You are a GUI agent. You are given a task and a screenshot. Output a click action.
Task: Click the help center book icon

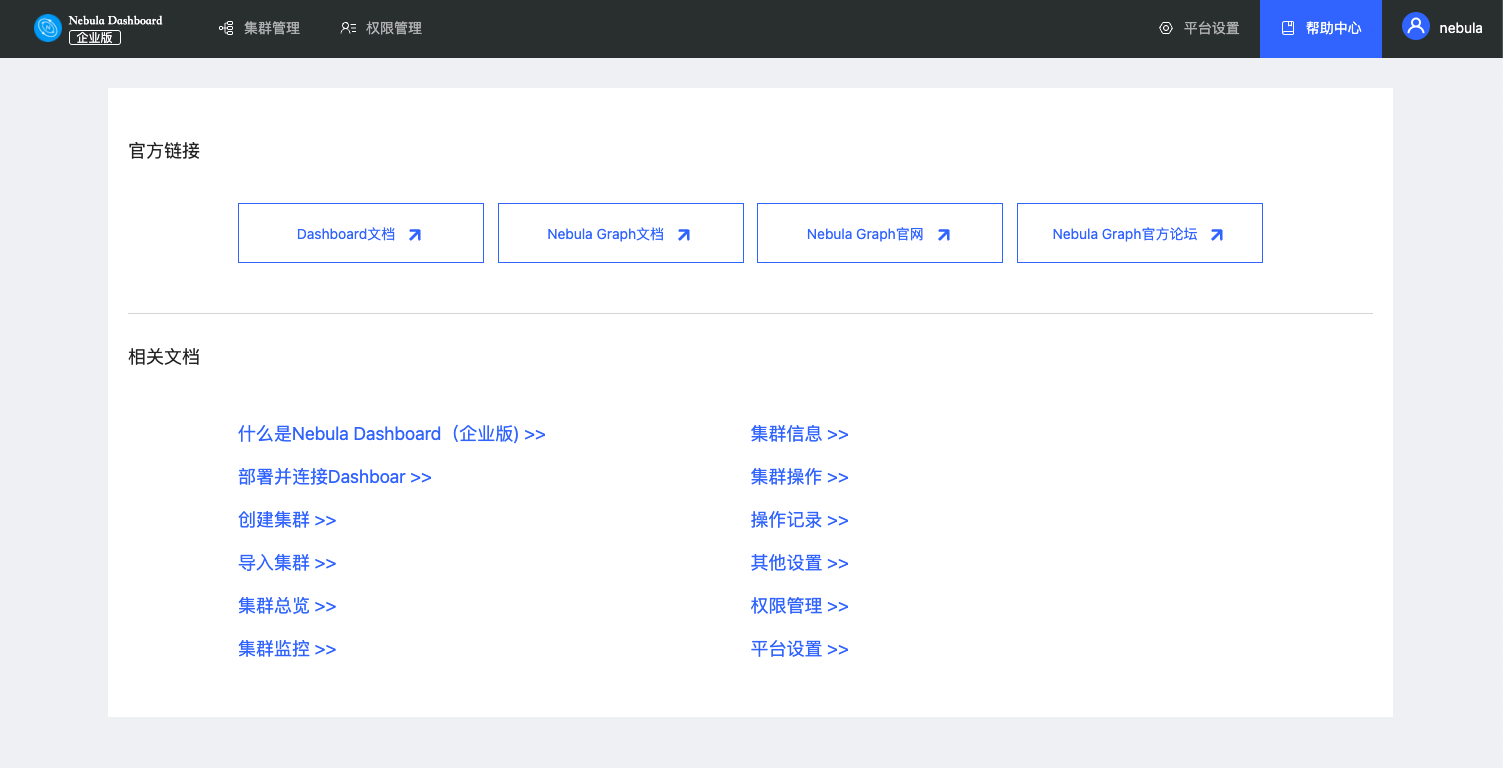1288,28
